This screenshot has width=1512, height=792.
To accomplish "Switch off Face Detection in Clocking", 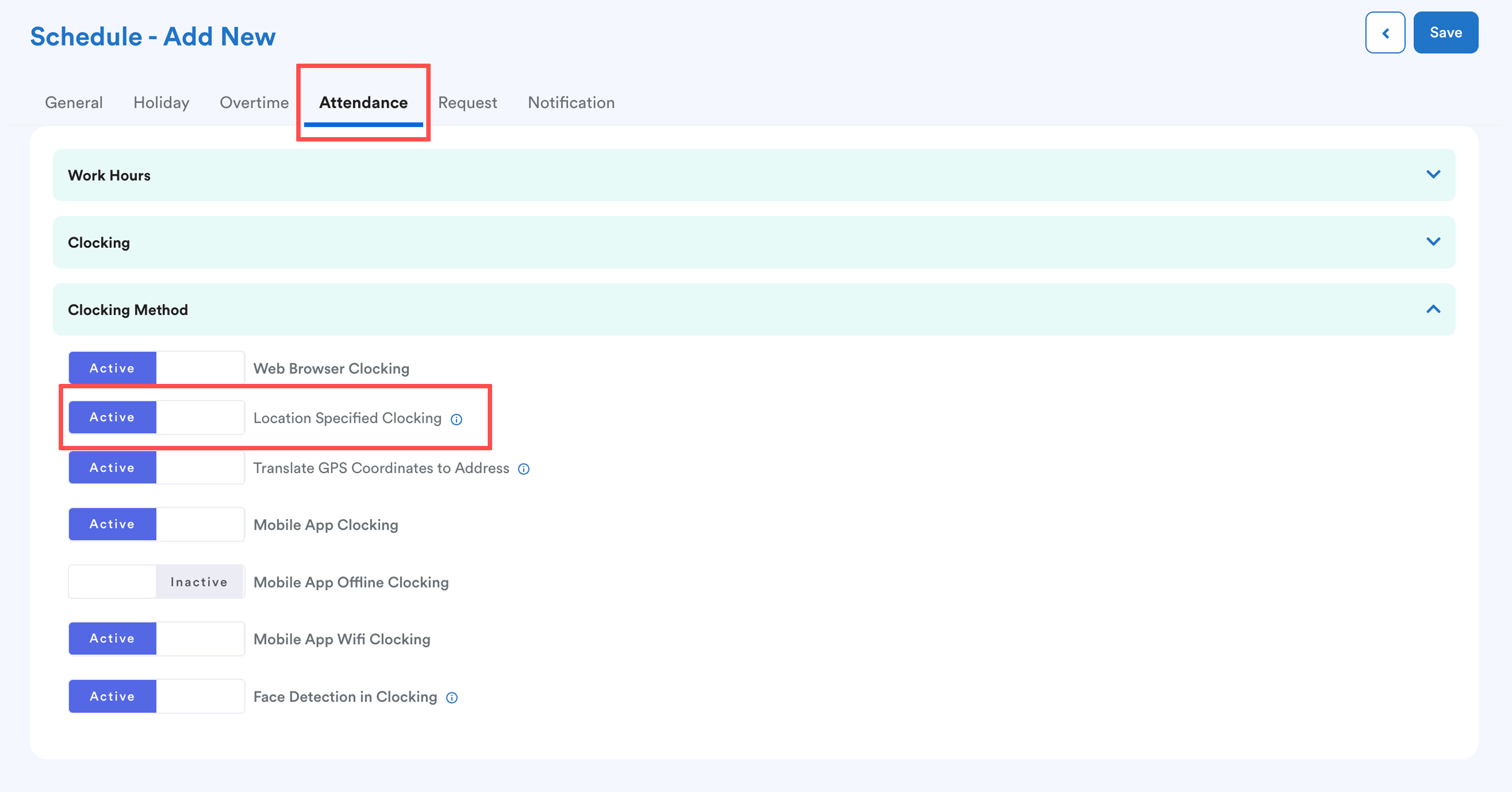I will pyautogui.click(x=156, y=696).
